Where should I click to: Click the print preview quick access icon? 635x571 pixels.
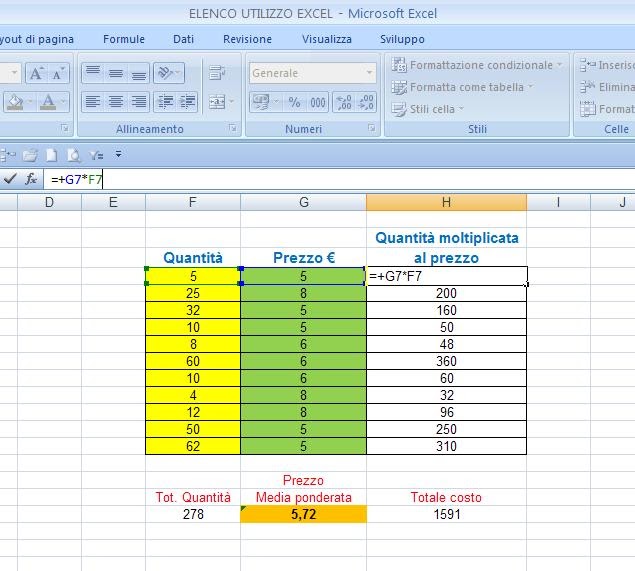[x=74, y=155]
